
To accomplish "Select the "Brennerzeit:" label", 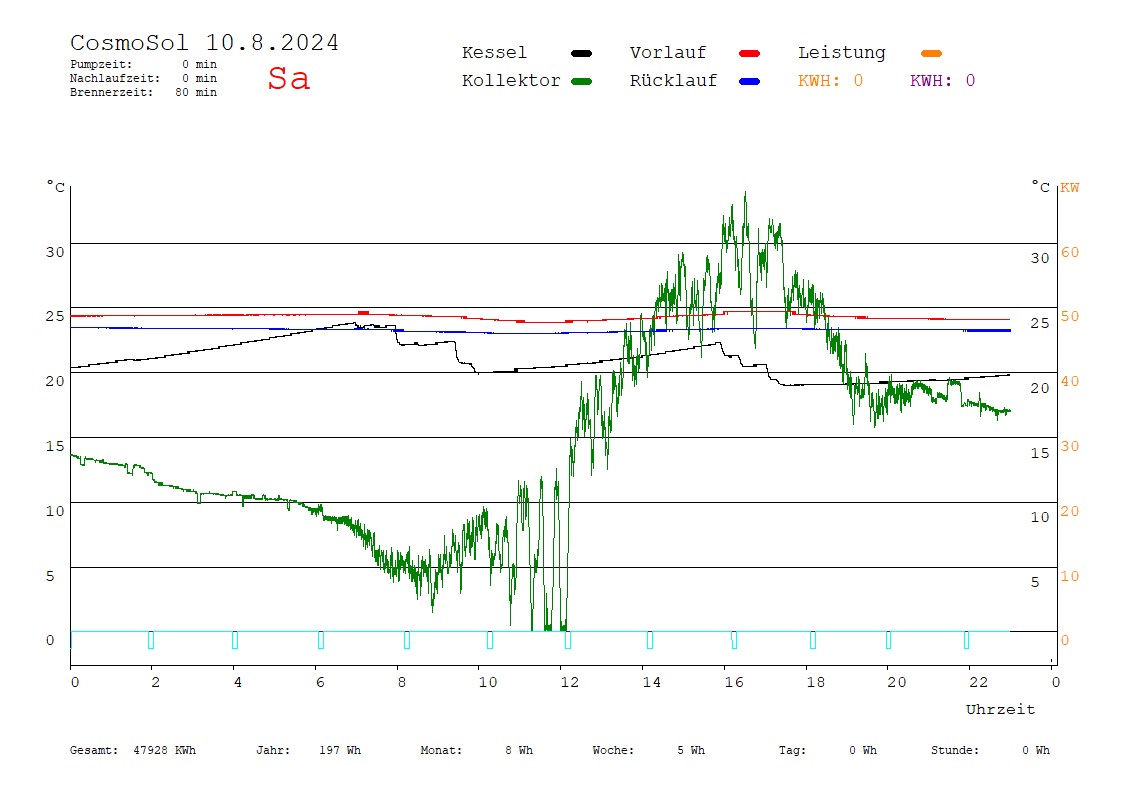I will [111, 92].
